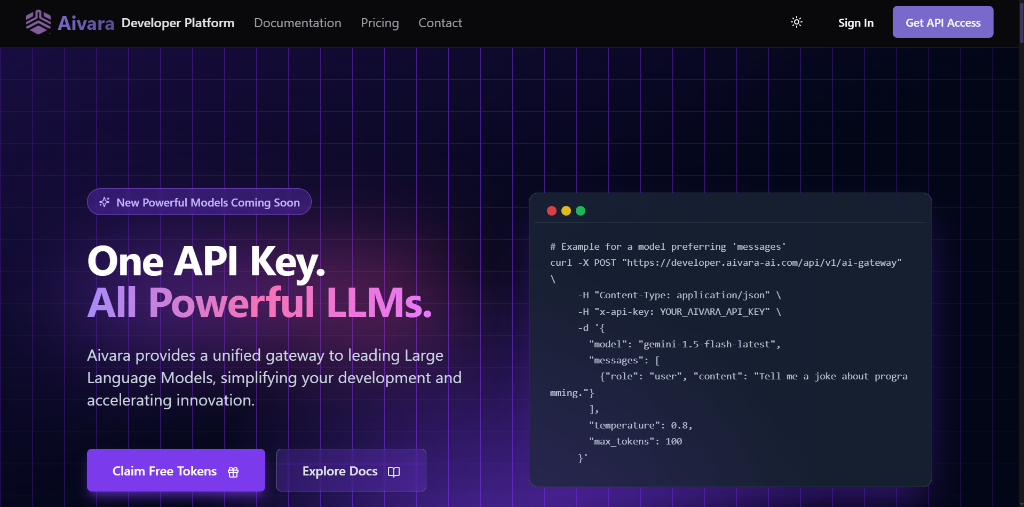The image size is (1024, 507).
Task: Click the "Content-Type: application/json" header line
Action: click(x=679, y=295)
